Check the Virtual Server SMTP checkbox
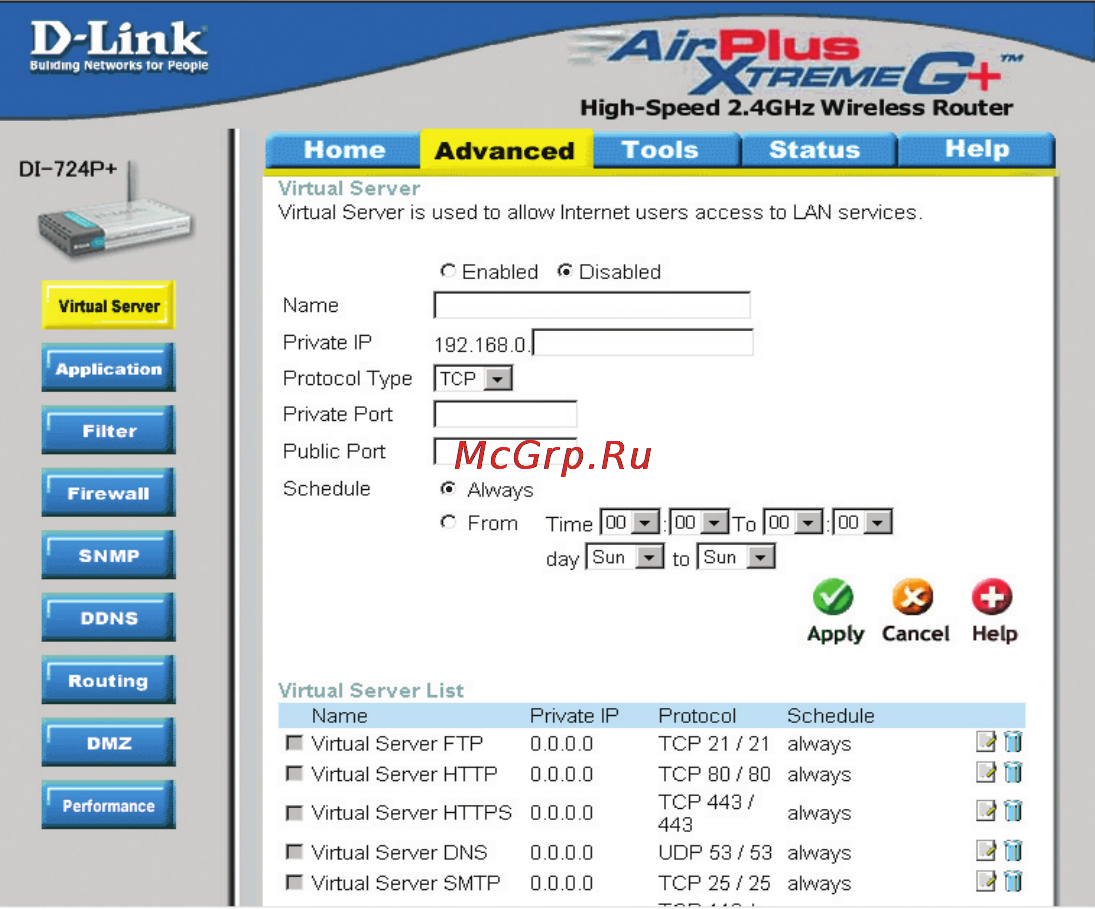Image resolution: width=1095 pixels, height=909 pixels. click(x=294, y=882)
